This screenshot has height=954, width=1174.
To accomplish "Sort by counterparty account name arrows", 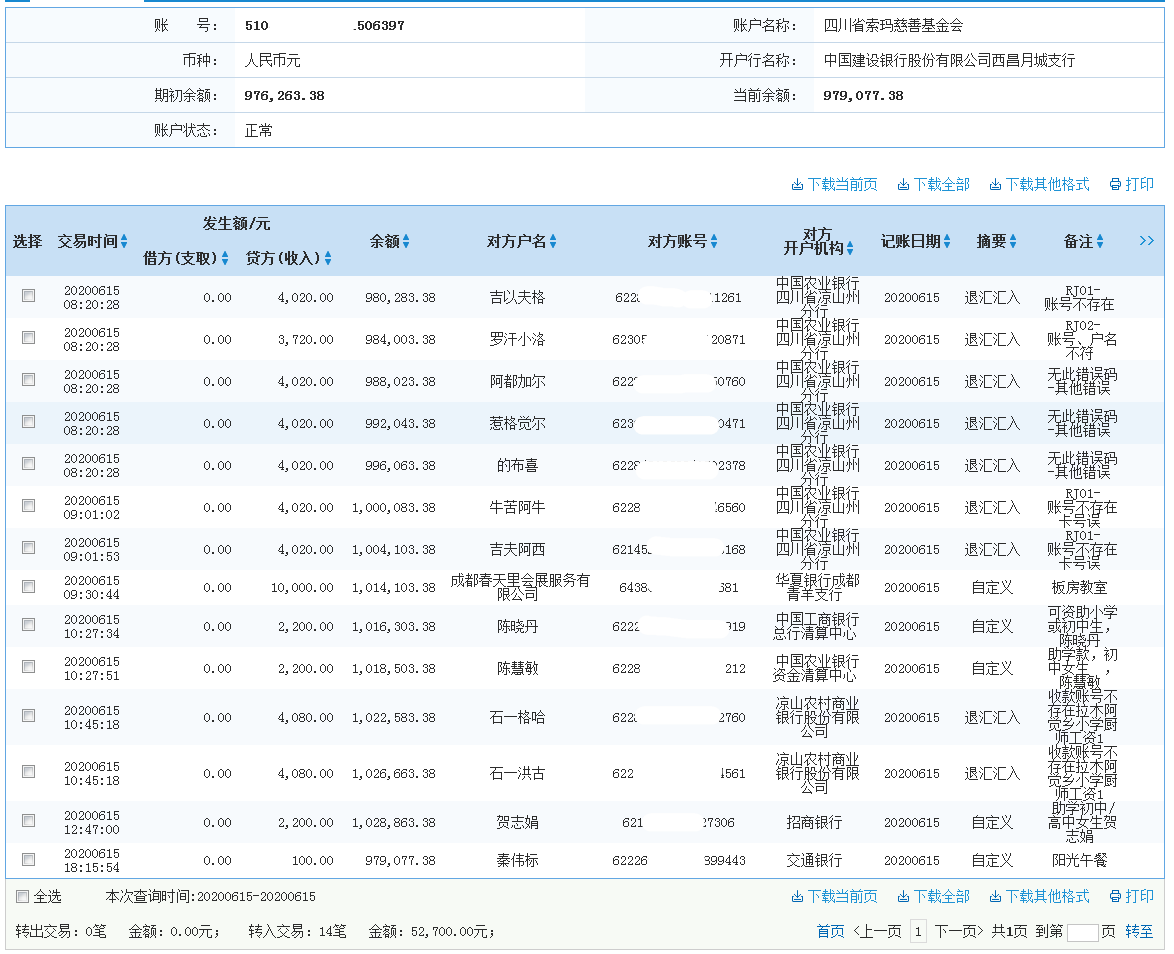I will pyautogui.click(x=553, y=242).
